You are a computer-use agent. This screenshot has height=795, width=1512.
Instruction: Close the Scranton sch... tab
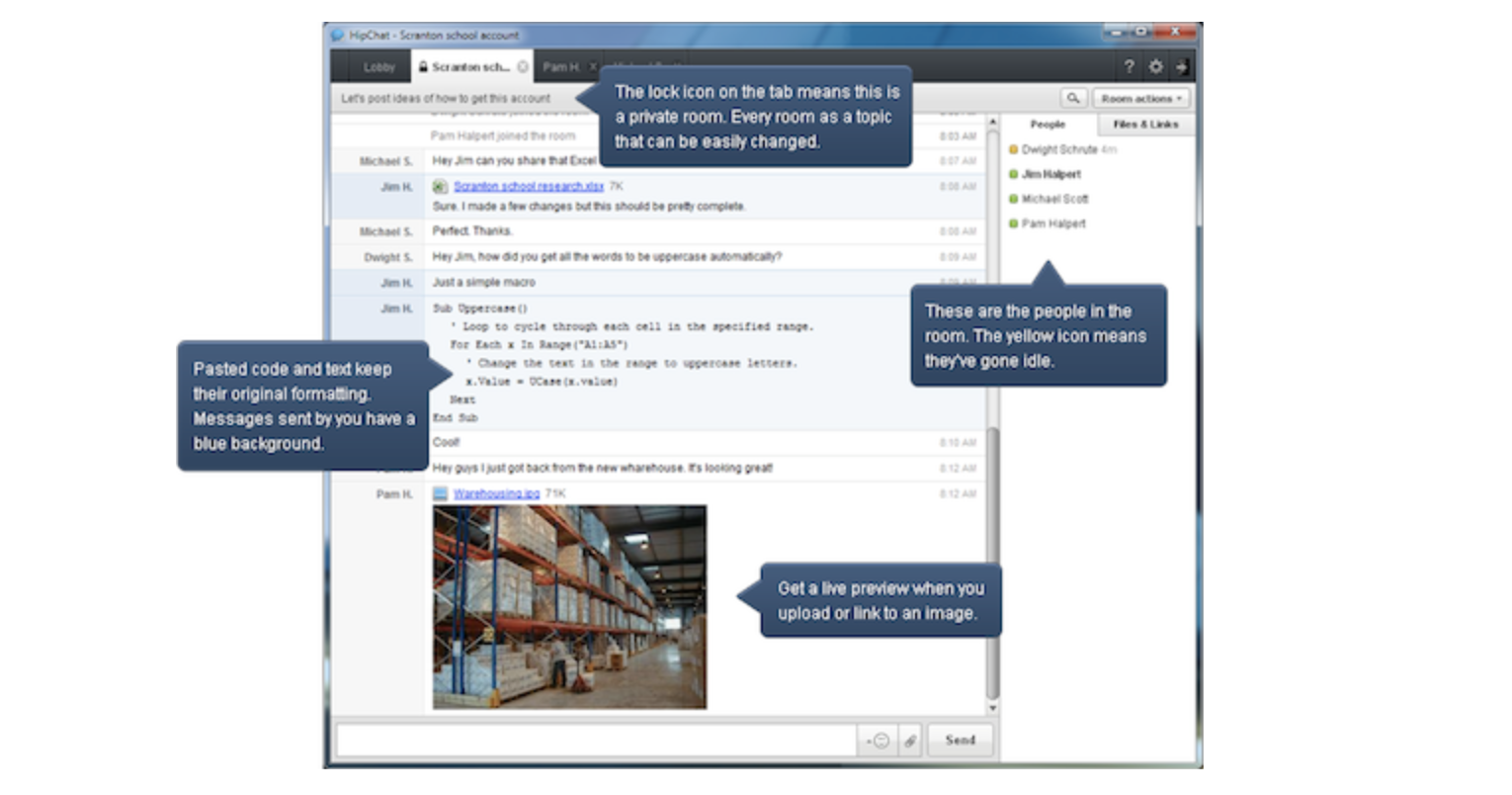523,67
